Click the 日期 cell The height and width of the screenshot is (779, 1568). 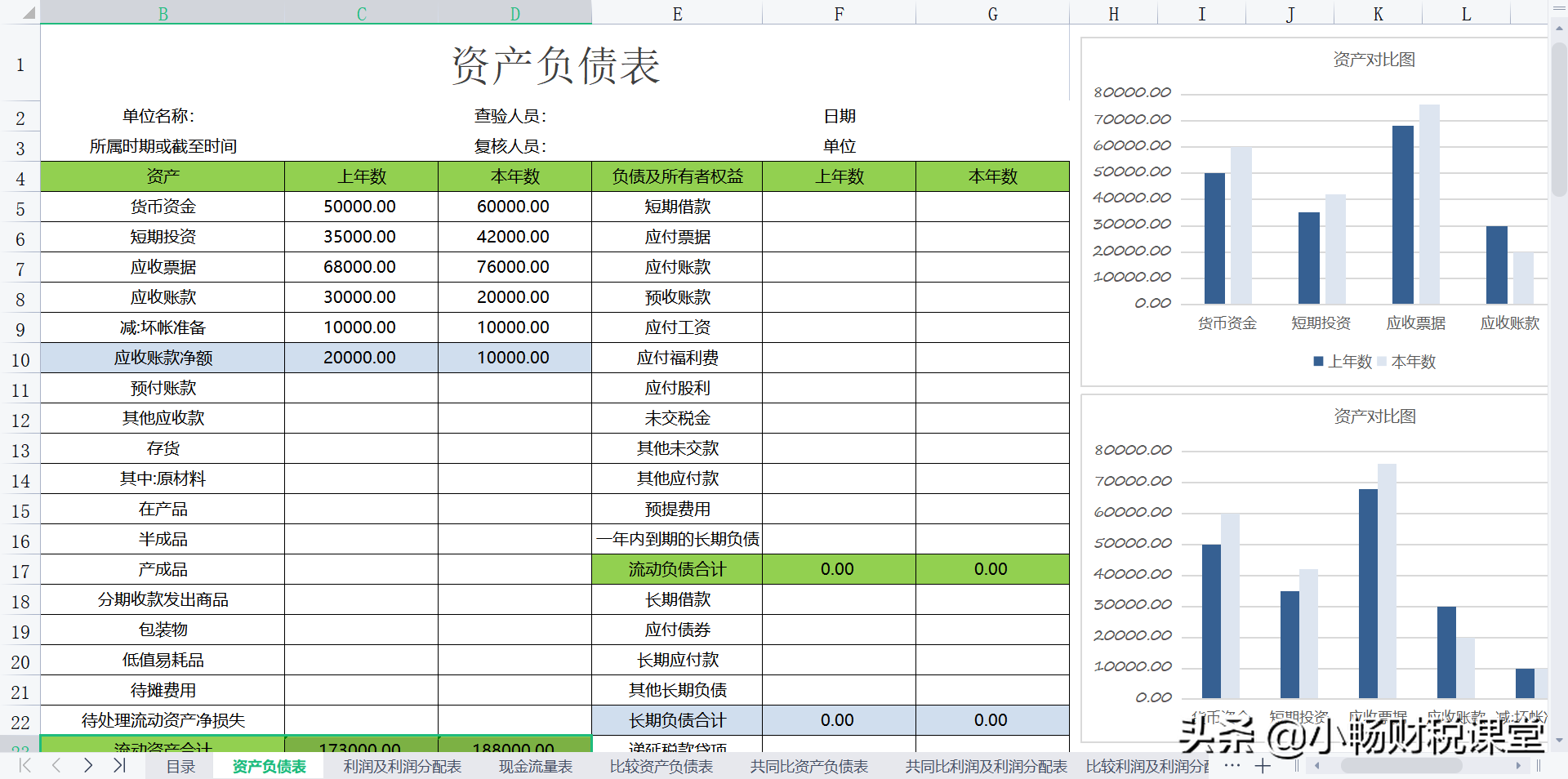click(x=839, y=116)
